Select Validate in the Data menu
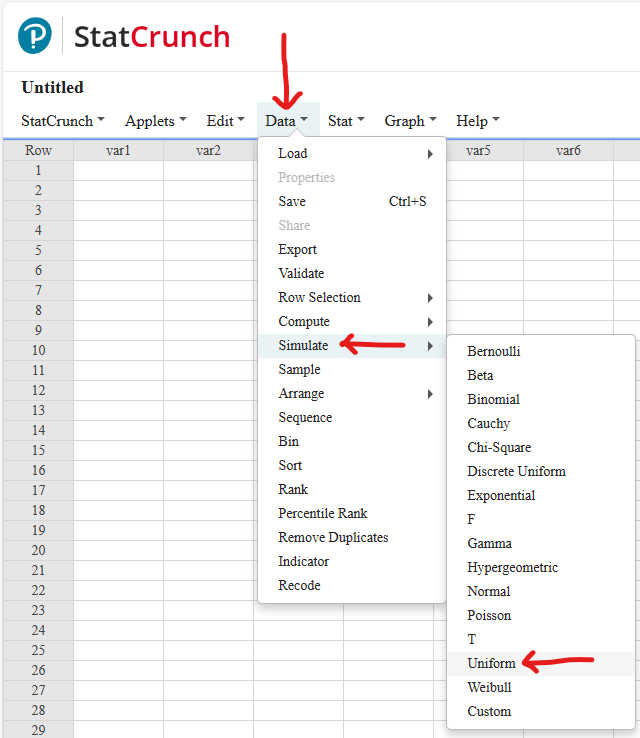This screenshot has width=640, height=738. (352, 273)
